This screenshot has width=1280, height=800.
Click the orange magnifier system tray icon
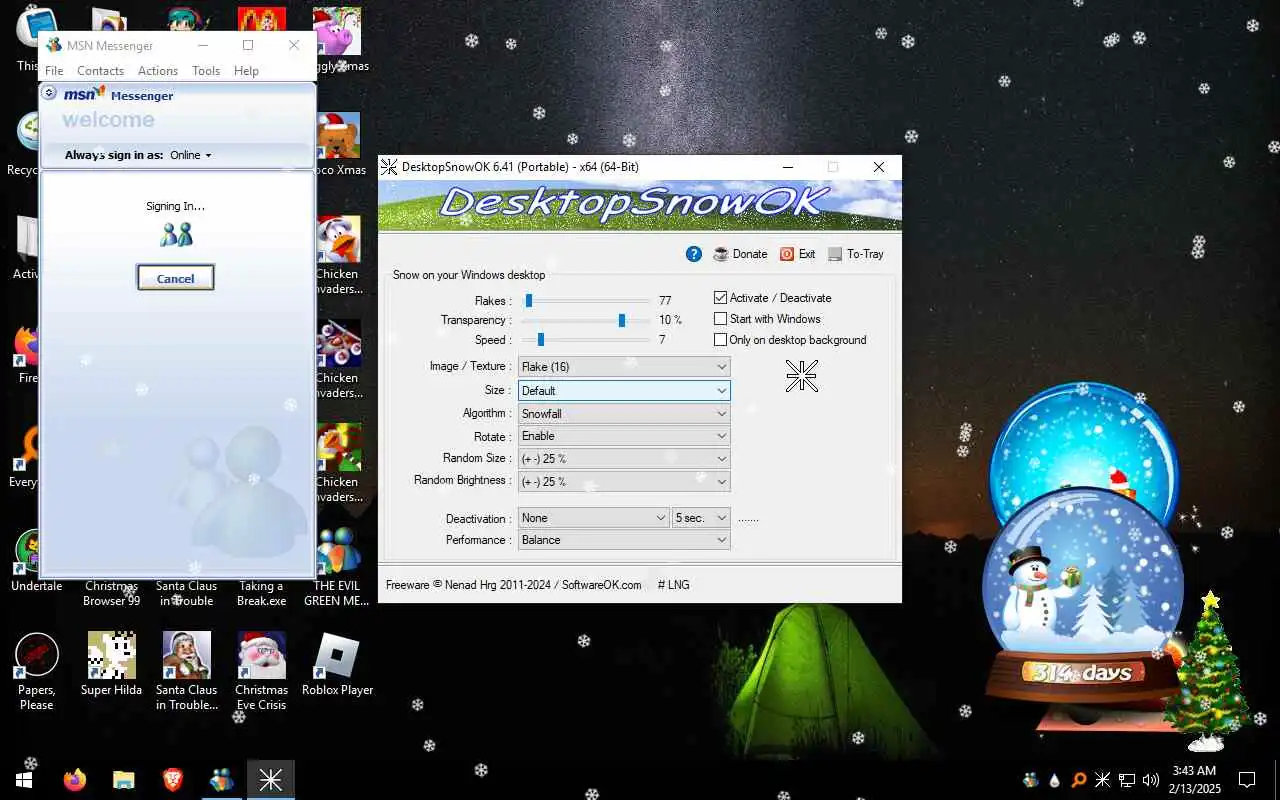point(1079,780)
